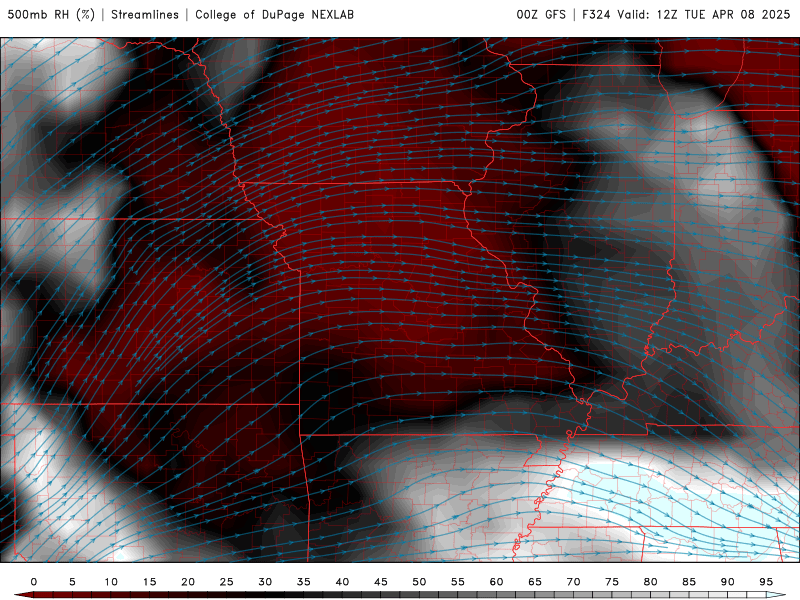Image resolution: width=800 pixels, height=600 pixels.
Task: Click the "50" legend tick label
Action: coord(419,582)
